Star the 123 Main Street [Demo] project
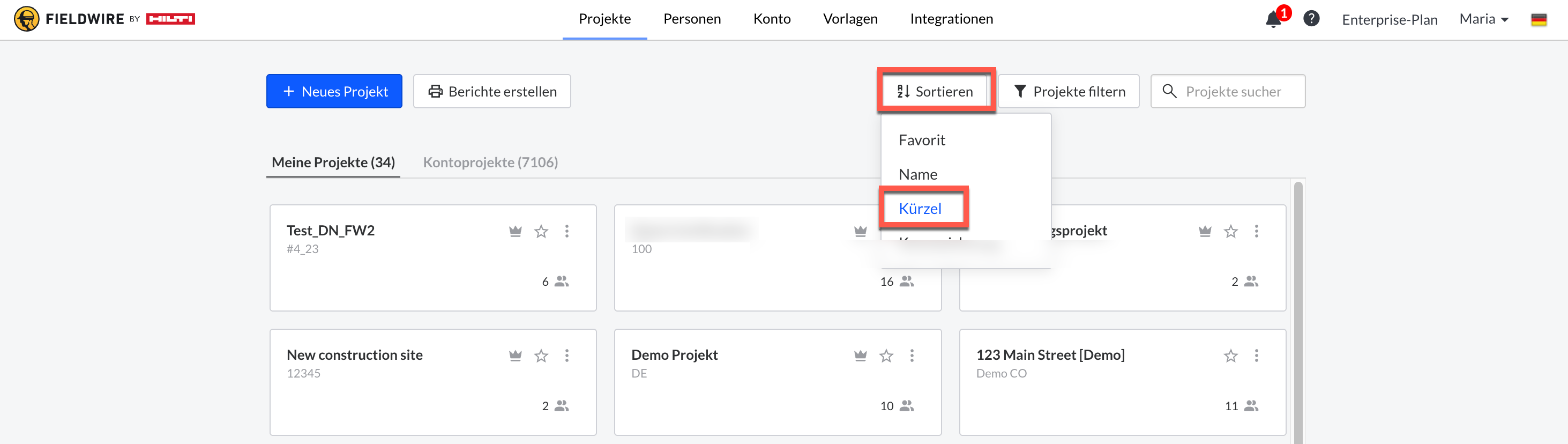The image size is (1568, 444). pyautogui.click(x=1230, y=356)
